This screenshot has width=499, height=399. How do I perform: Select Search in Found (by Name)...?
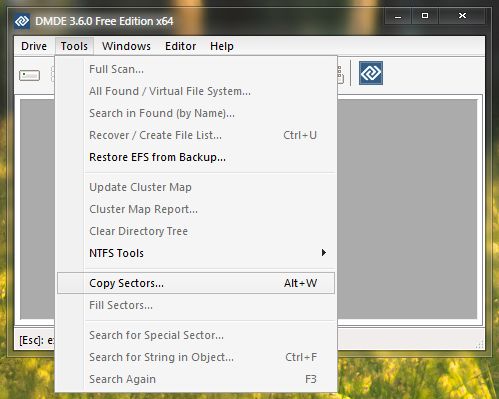(x=196, y=113)
